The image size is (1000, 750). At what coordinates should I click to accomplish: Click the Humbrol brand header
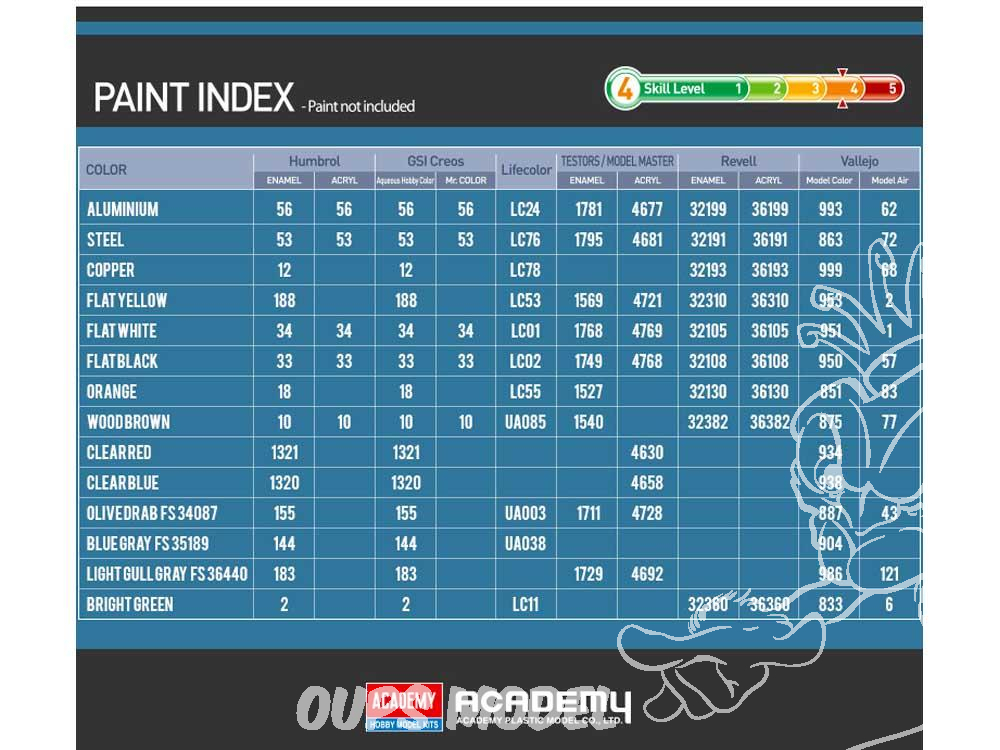click(314, 161)
